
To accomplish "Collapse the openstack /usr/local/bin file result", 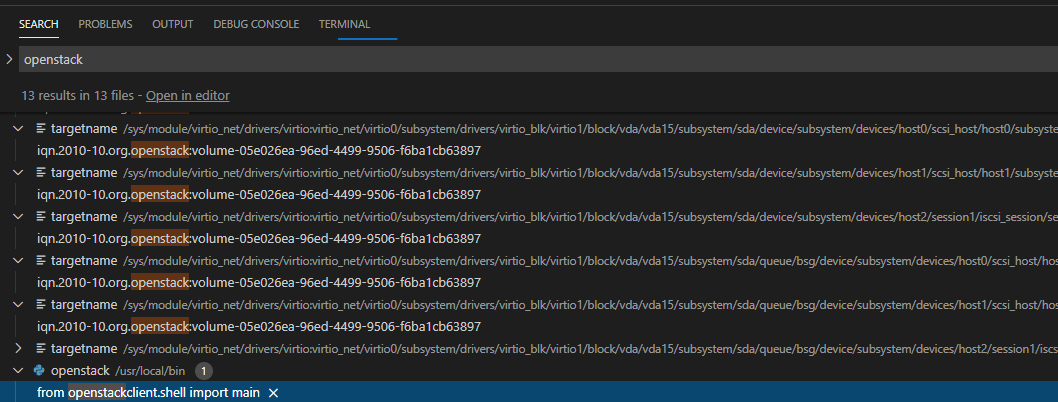I will 18,370.
